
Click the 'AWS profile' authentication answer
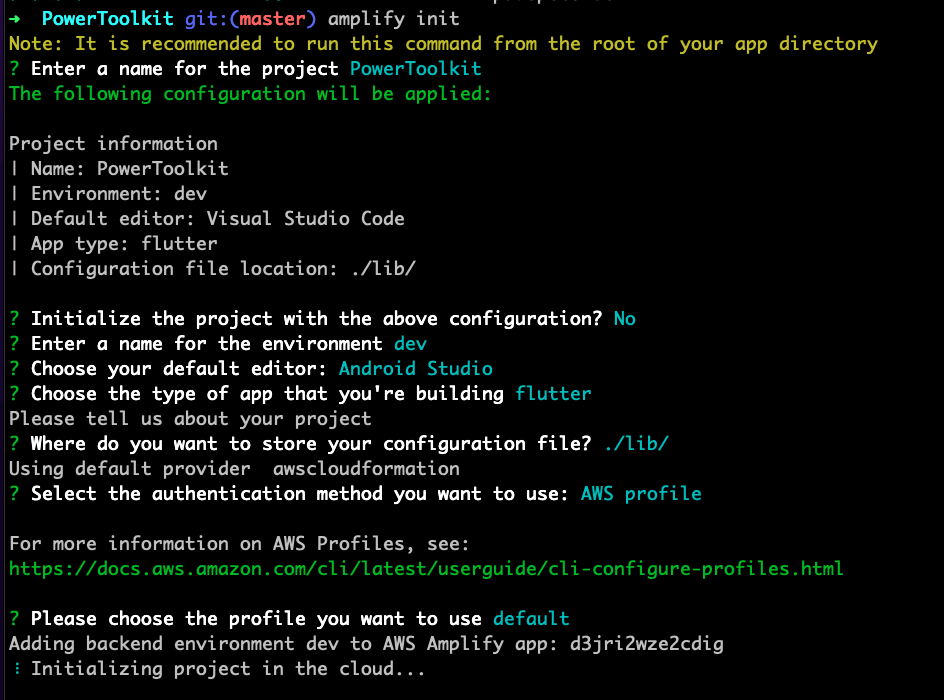tap(641, 494)
